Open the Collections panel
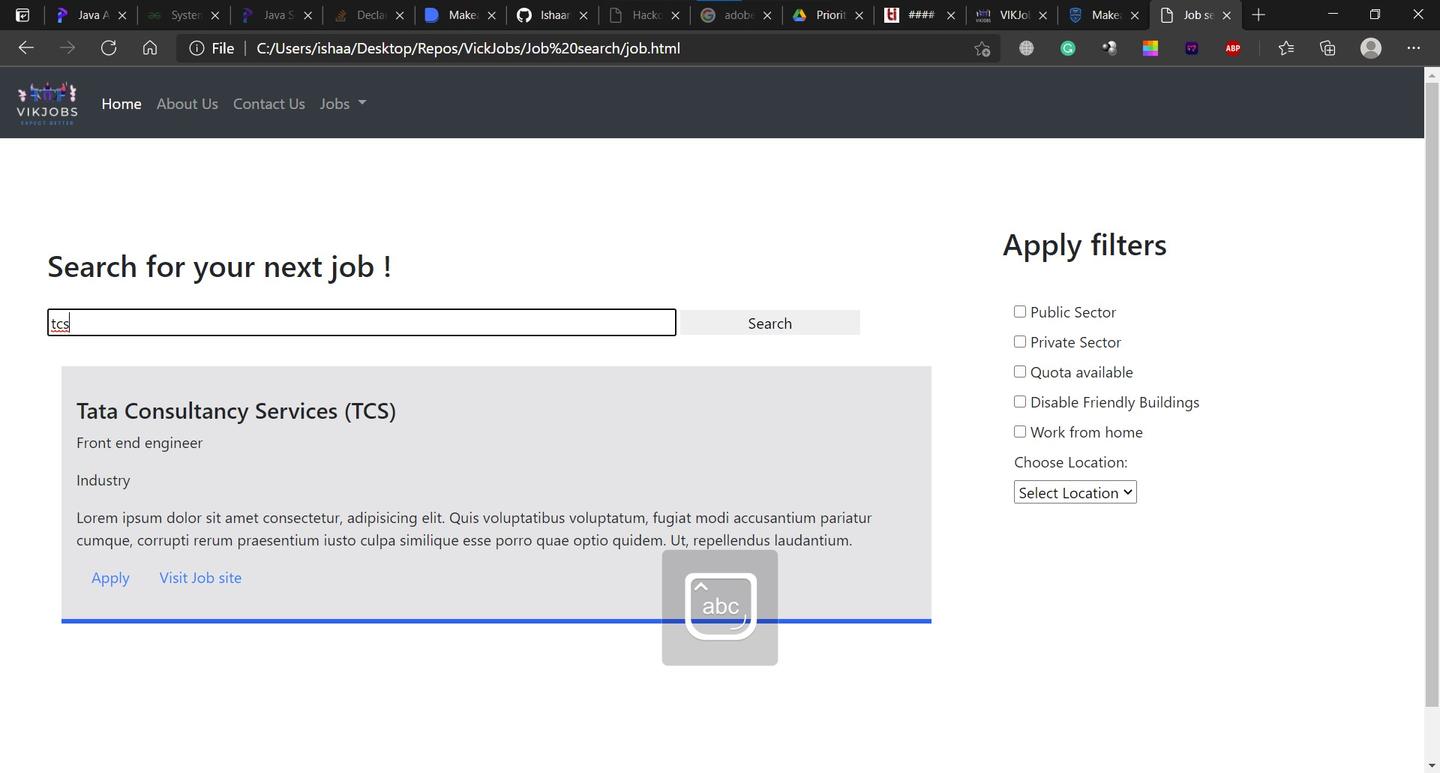Viewport: 1440px width, 773px height. click(x=1327, y=48)
